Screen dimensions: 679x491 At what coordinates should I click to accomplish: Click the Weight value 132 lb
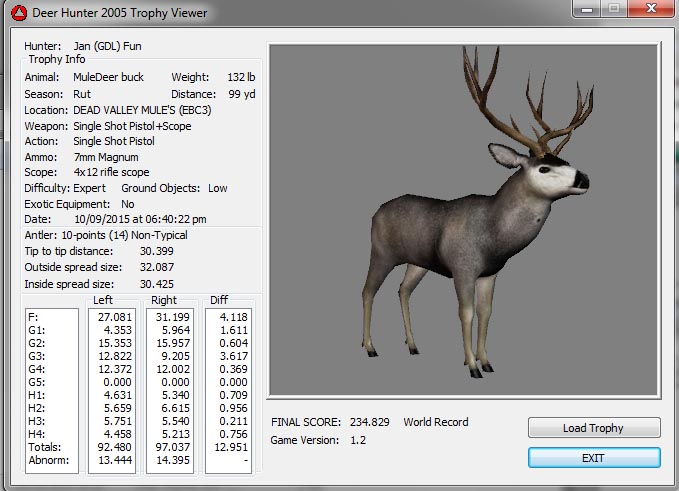[240, 78]
